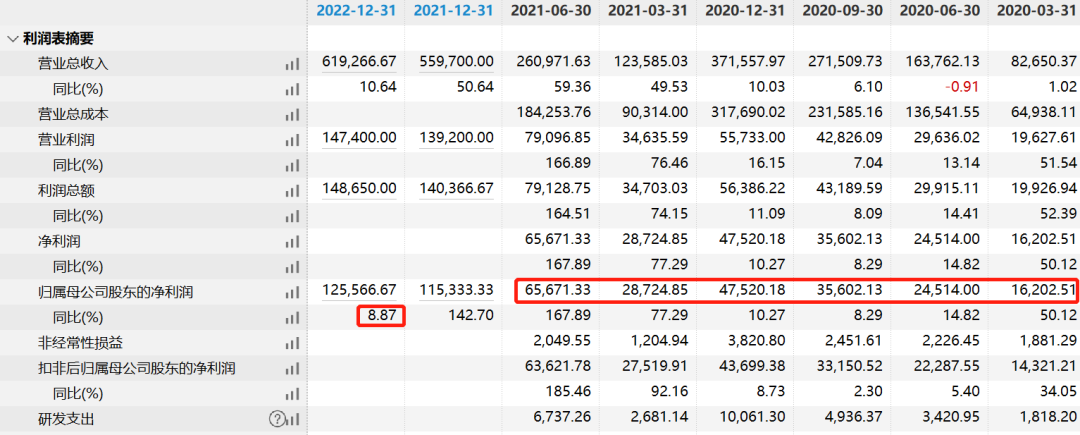The height and width of the screenshot is (435, 1080).
Task: Click chart icon for 营业利润 row
Action: pyautogui.click(x=292, y=139)
